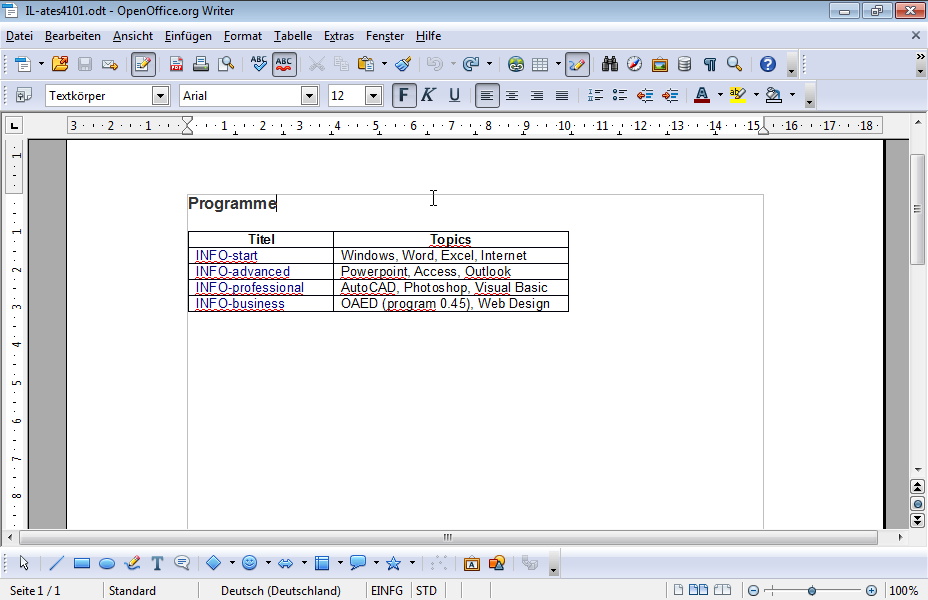Run the spellcheck ABC icon
Image resolution: width=928 pixels, height=600 pixels.
coord(259,64)
